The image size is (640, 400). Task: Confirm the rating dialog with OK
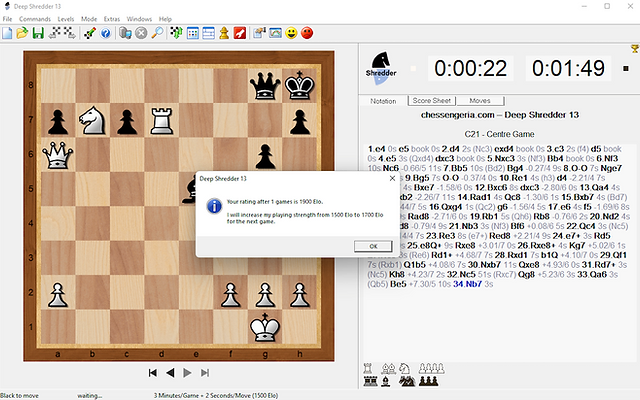pos(373,246)
